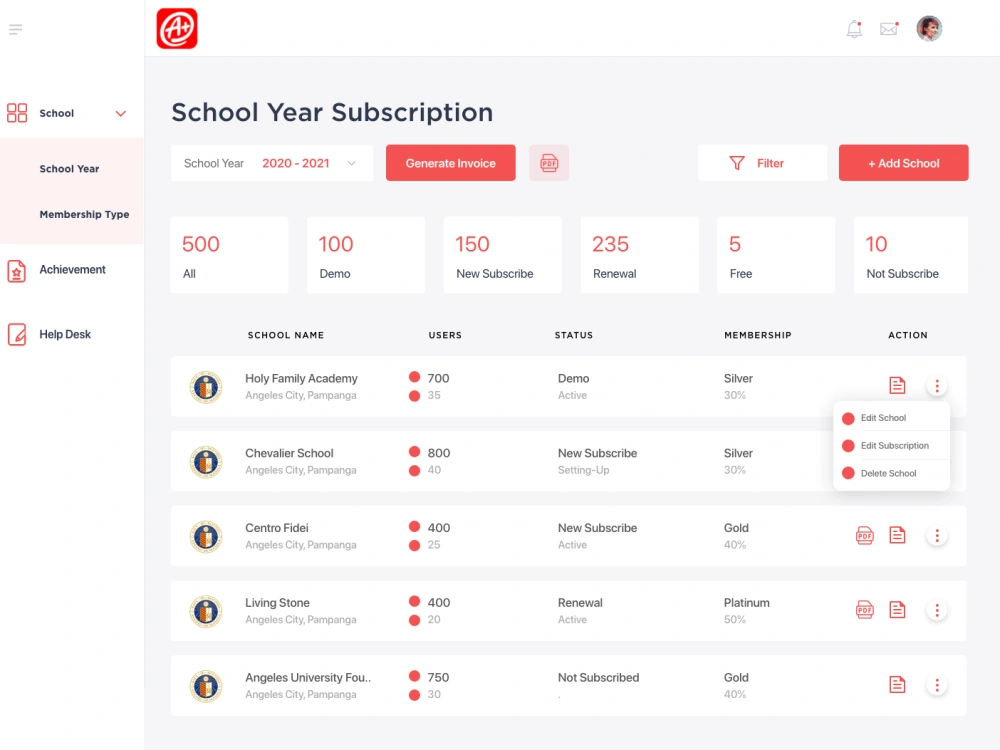Click Living Stone document icon
This screenshot has width=1000, height=750.
click(897, 610)
